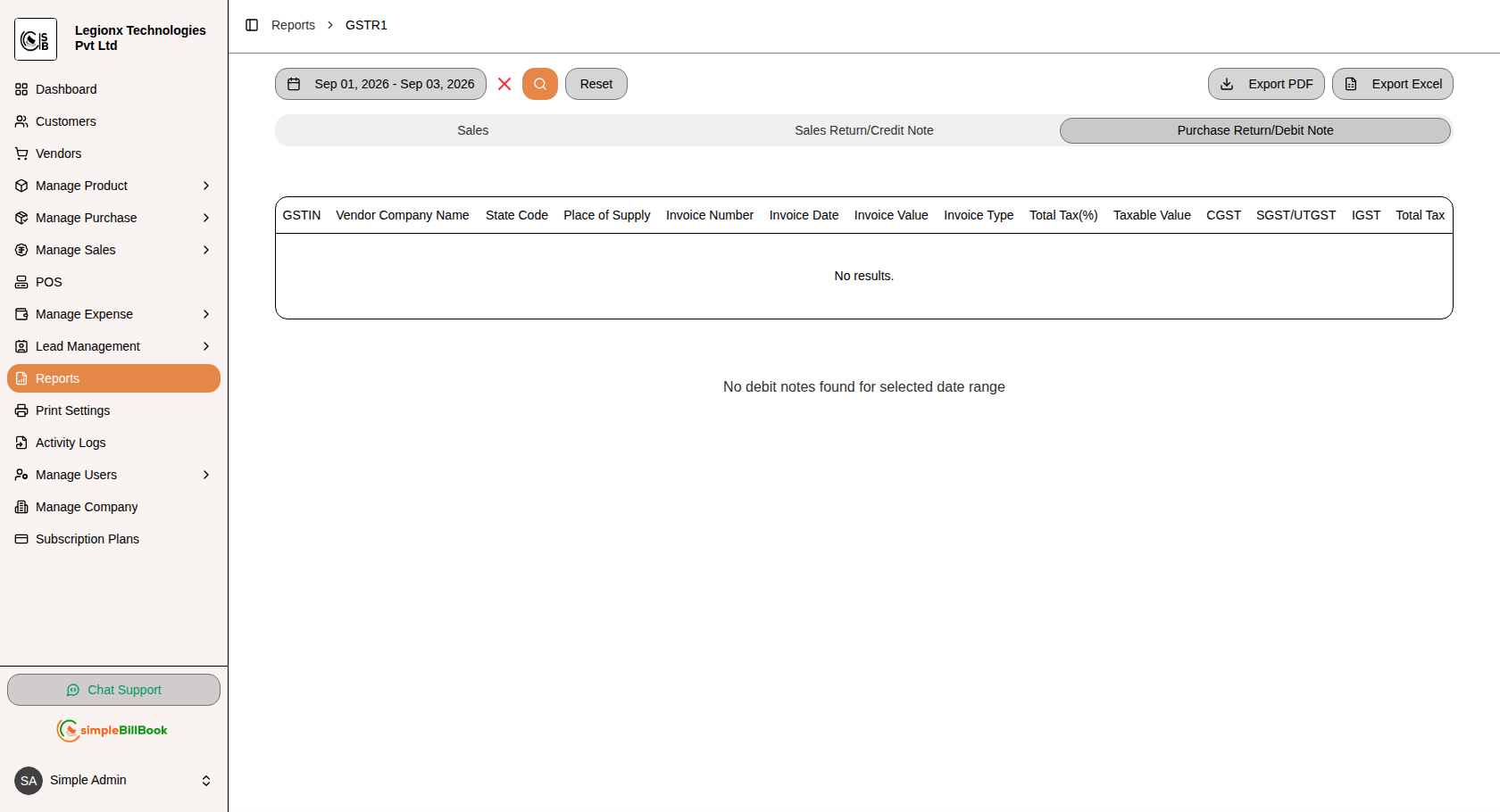Click the simpleBillBook logo
Image resolution: width=1500 pixels, height=812 pixels.
pos(112,730)
